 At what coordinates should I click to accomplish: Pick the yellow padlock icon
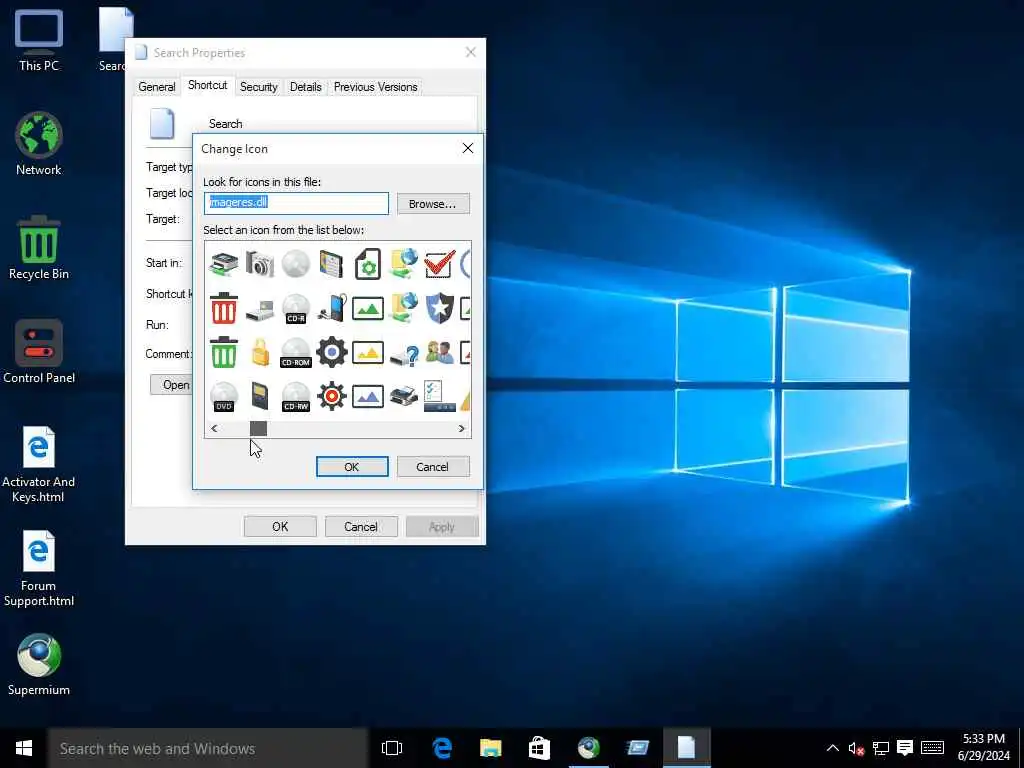[x=260, y=353]
